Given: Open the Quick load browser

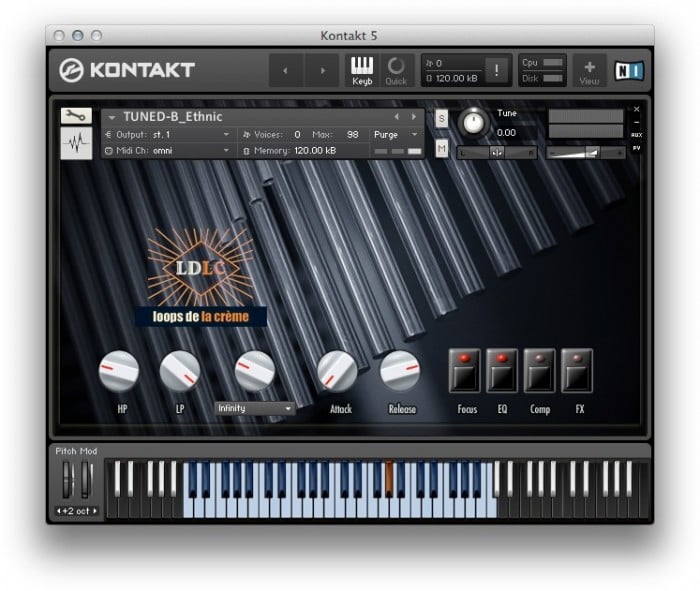Looking at the screenshot, I should pos(396,71).
